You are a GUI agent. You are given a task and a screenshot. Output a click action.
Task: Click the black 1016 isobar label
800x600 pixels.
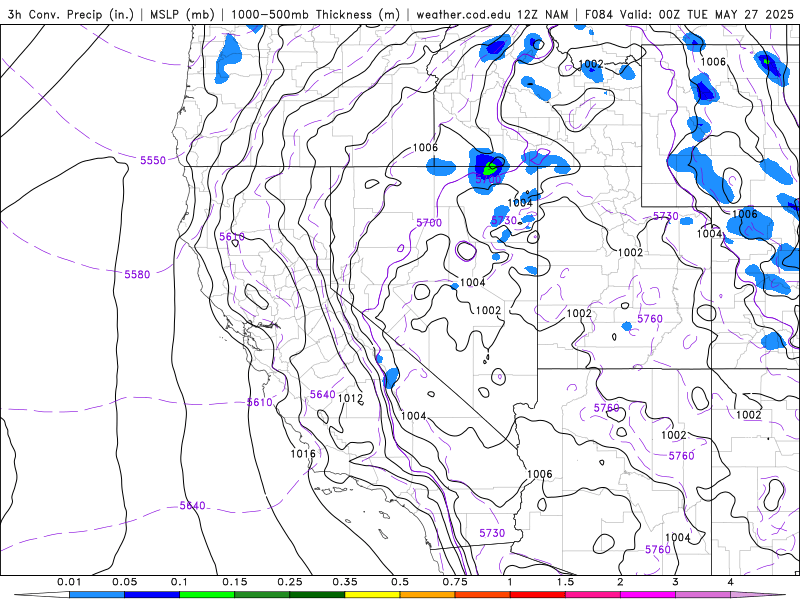[x=303, y=453]
